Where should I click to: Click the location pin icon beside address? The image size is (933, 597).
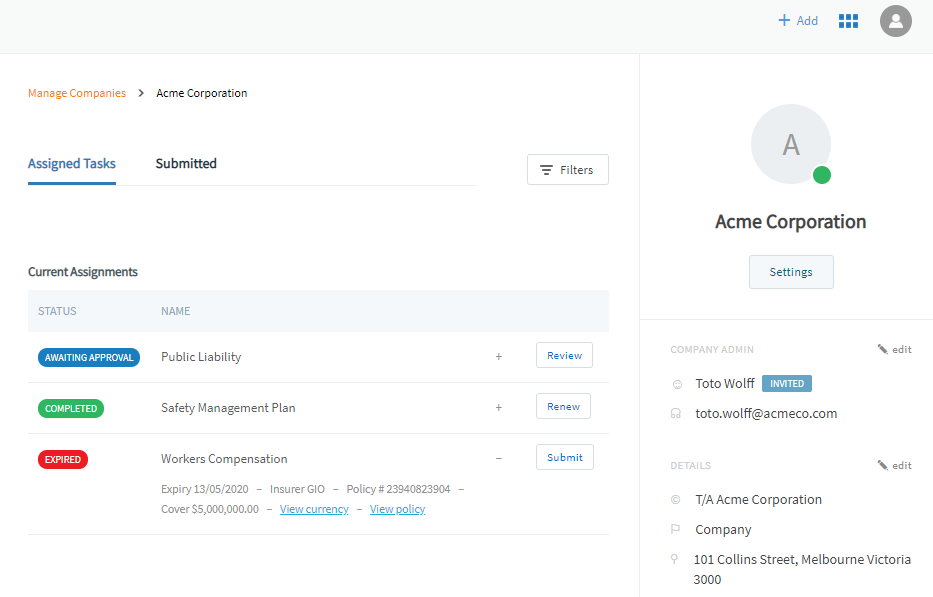[676, 560]
